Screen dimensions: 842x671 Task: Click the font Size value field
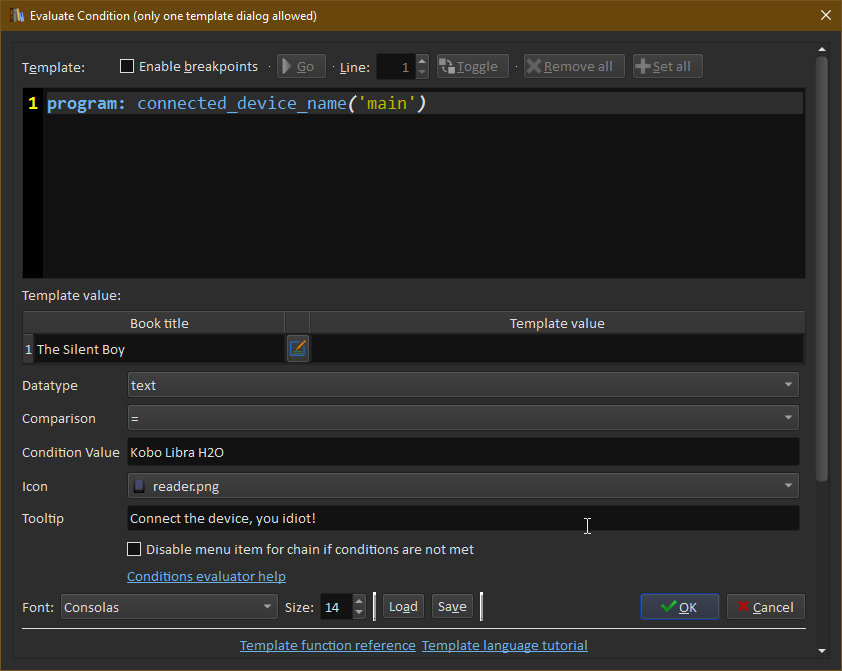coord(337,607)
